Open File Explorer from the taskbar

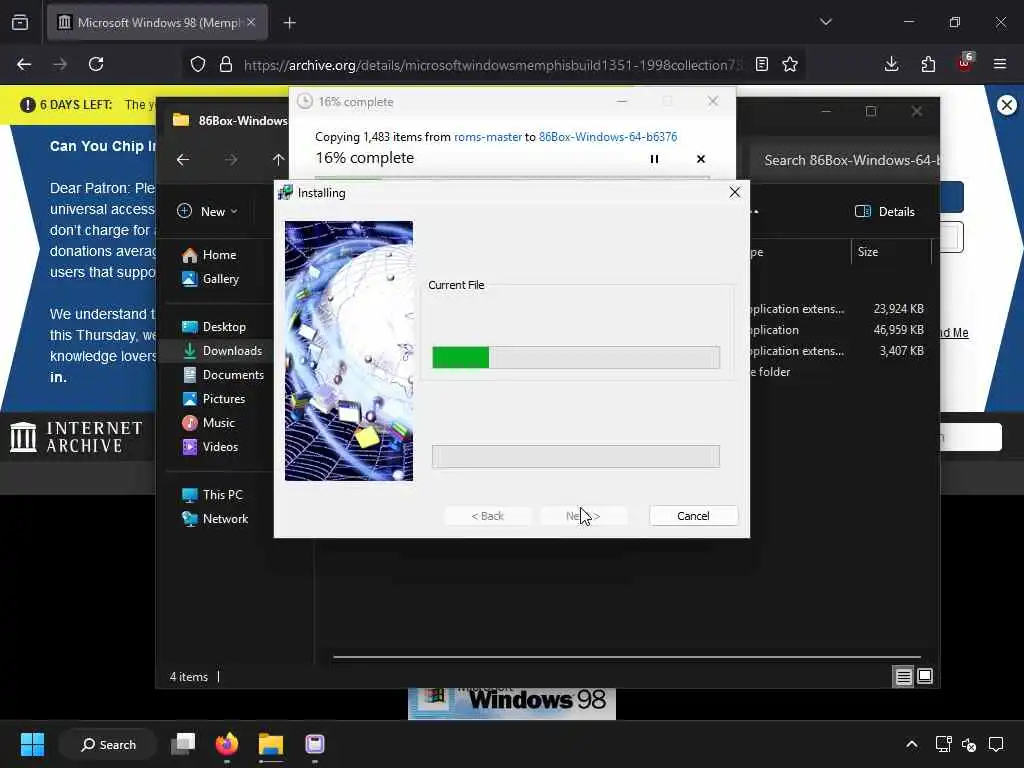pyautogui.click(x=270, y=744)
